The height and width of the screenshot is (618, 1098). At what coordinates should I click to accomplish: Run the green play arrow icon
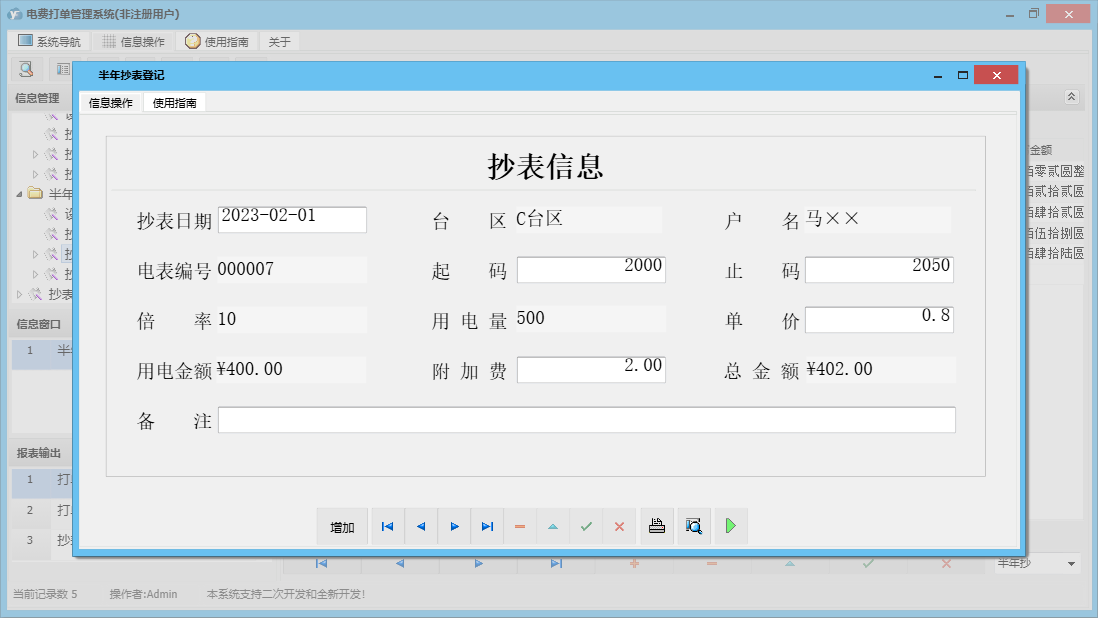coord(731,526)
